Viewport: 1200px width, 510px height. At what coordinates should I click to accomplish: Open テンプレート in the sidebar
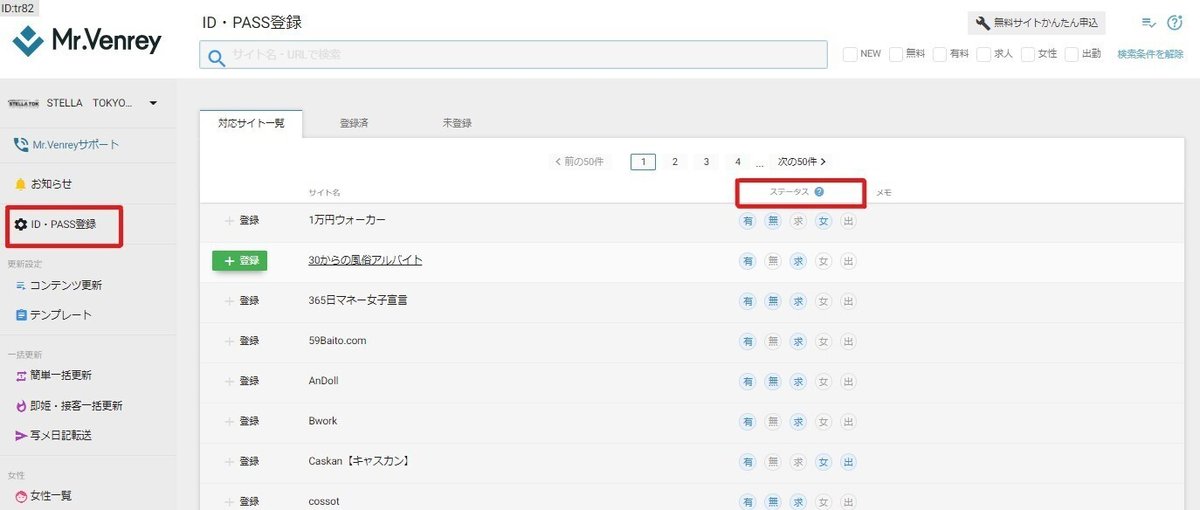(x=61, y=315)
